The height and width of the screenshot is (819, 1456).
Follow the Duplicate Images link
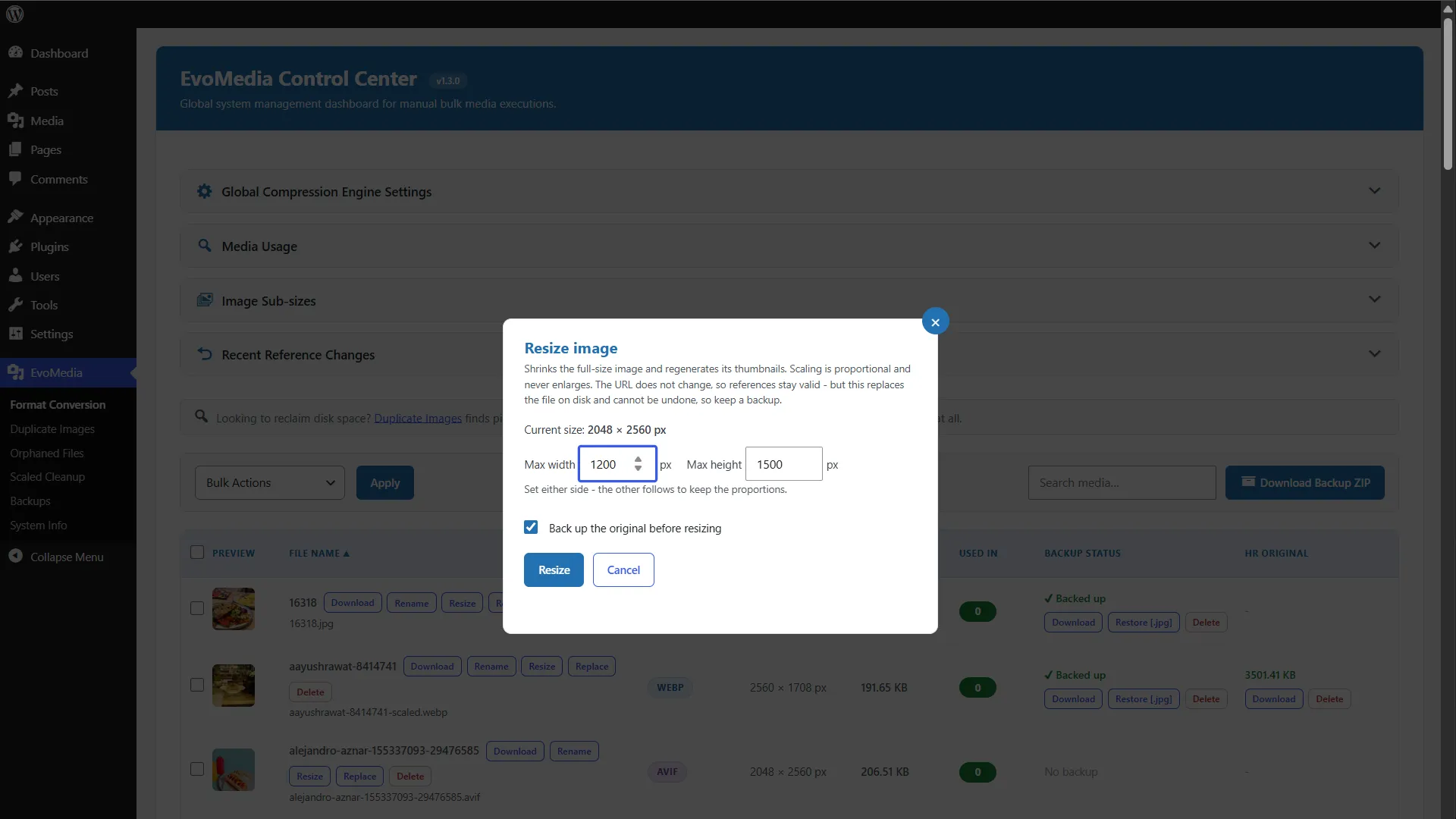418,419
